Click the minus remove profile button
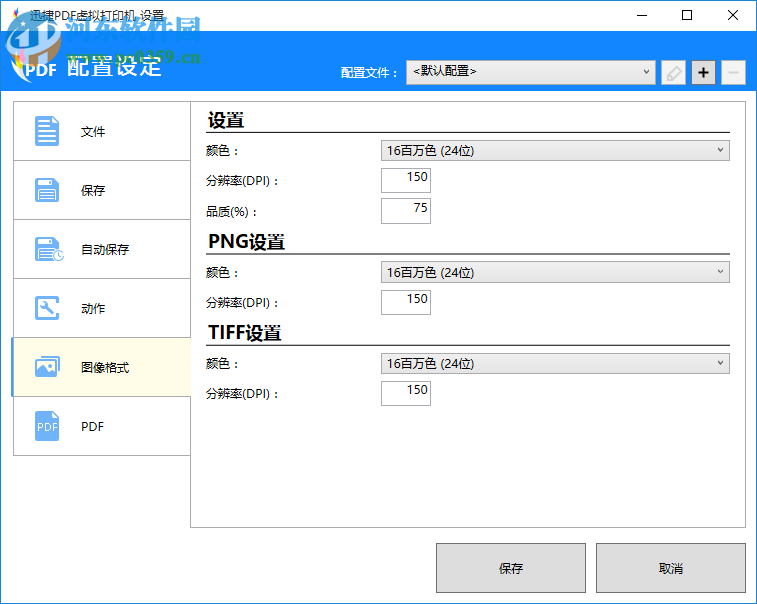Image resolution: width=757 pixels, height=604 pixels. point(733,72)
